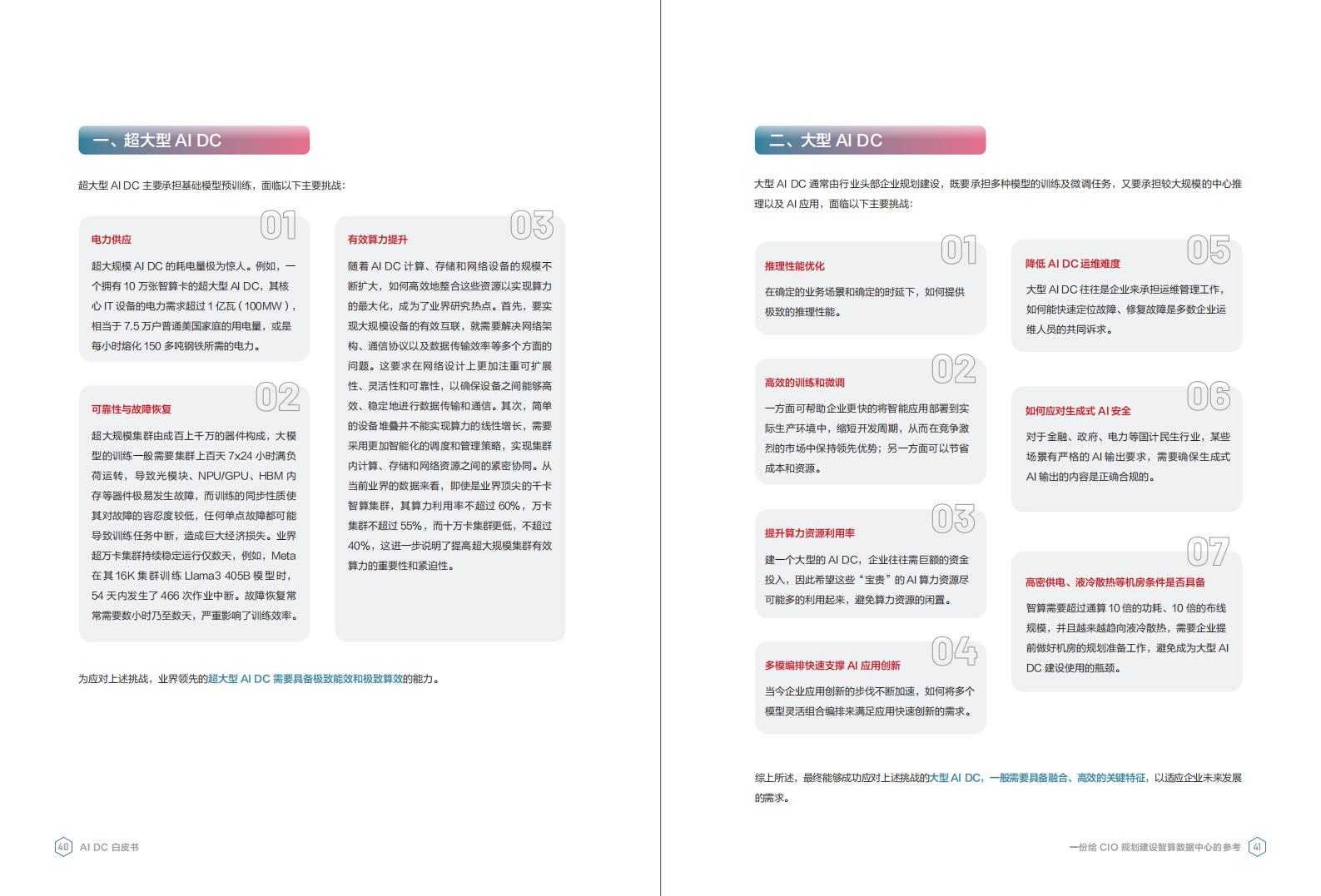Click the 一份给 CIO 规划建设智算数据中心的参考 footer
The image size is (1321, 896).
(x=1155, y=847)
